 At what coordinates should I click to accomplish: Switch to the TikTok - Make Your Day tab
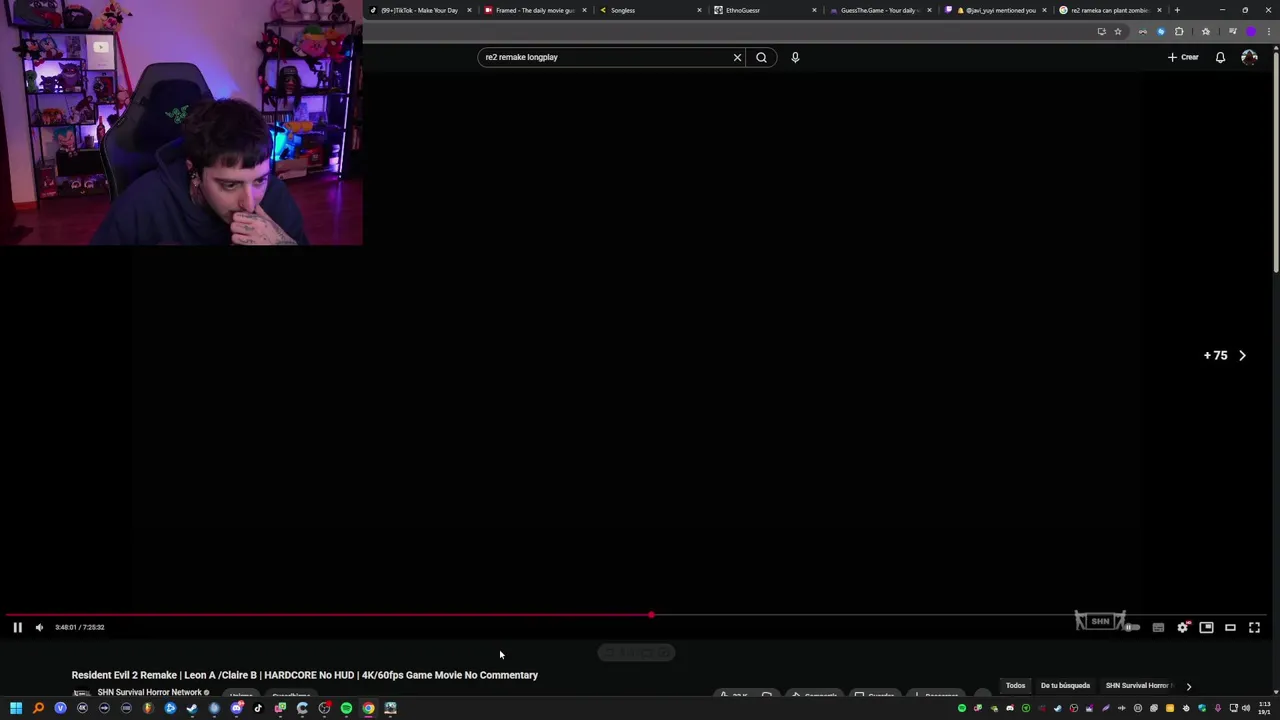(419, 10)
